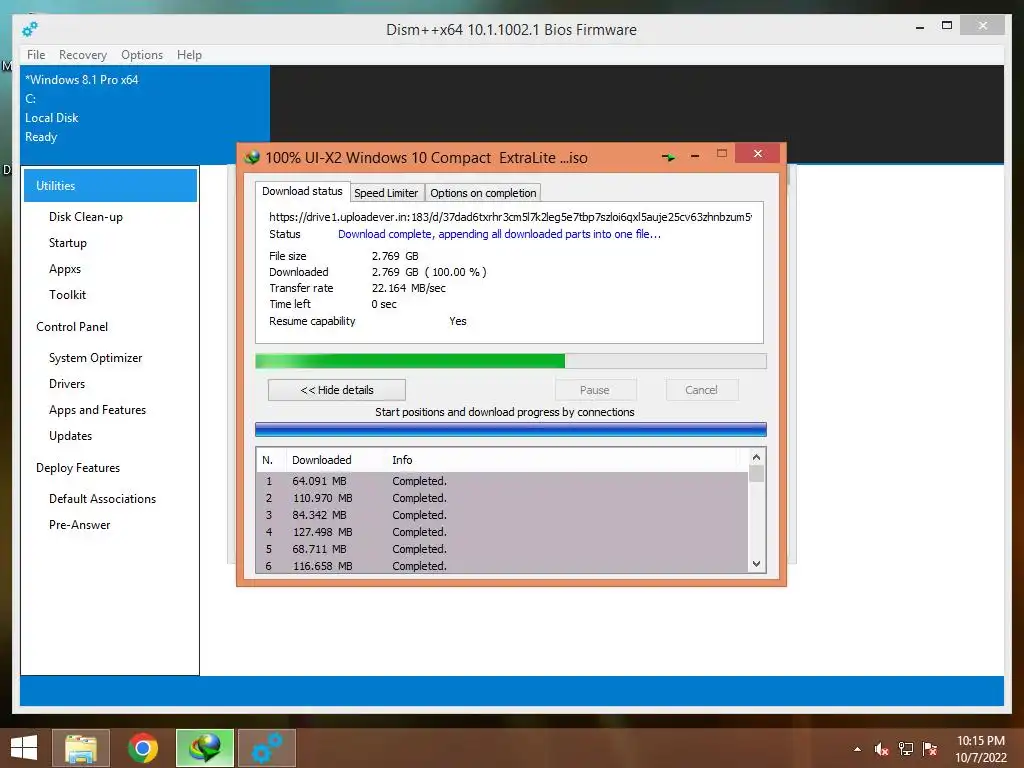The width and height of the screenshot is (1024, 768).
Task: Open the Help menu in Dism++
Action: pos(189,55)
